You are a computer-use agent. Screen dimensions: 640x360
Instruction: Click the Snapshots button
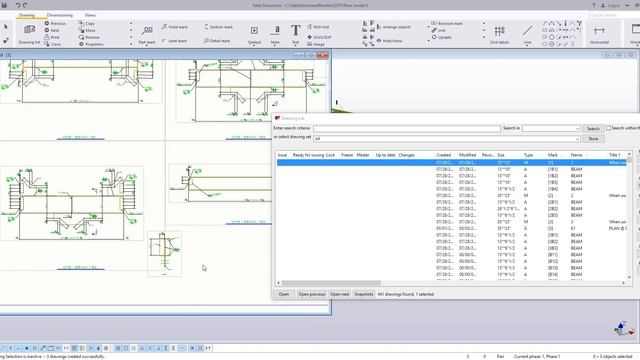click(364, 294)
